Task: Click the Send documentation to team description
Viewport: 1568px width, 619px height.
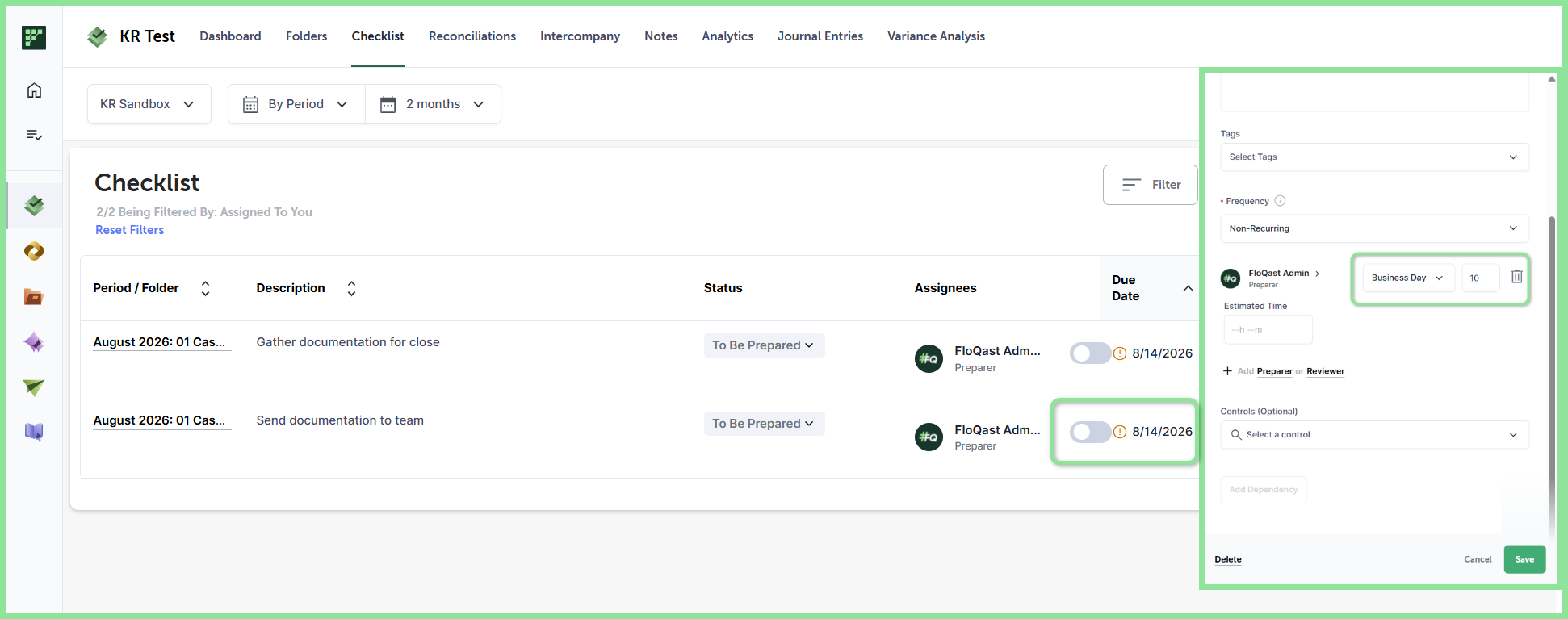Action: coord(340,420)
